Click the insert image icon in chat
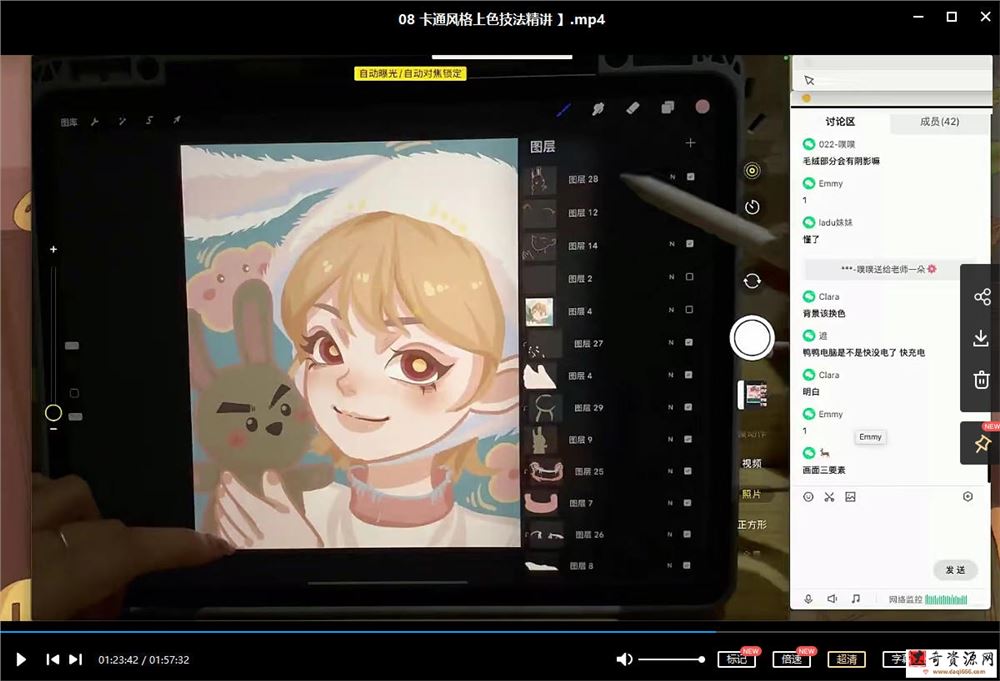This screenshot has width=1000, height=681. coord(850,497)
